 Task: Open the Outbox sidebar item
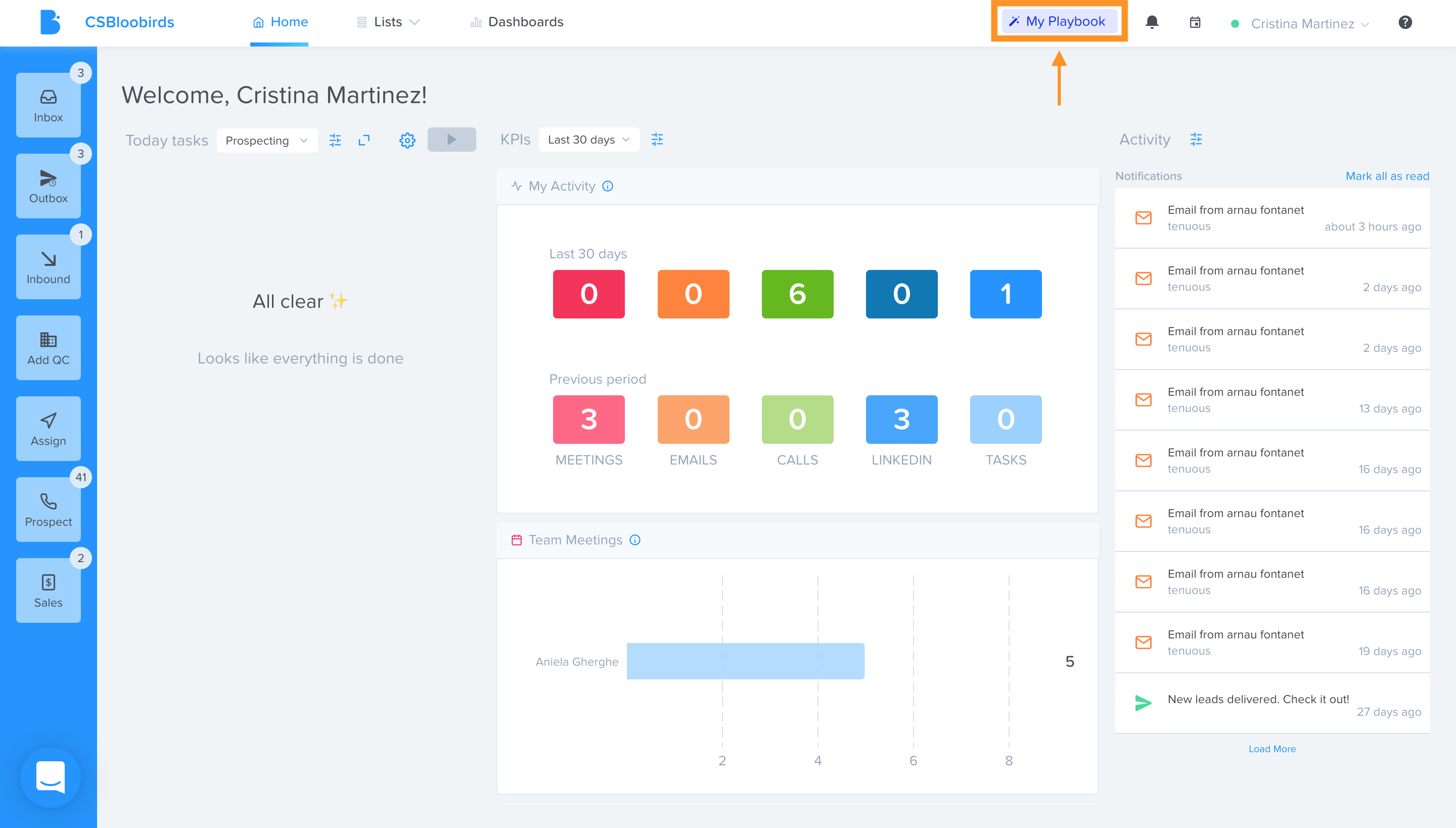coord(49,186)
